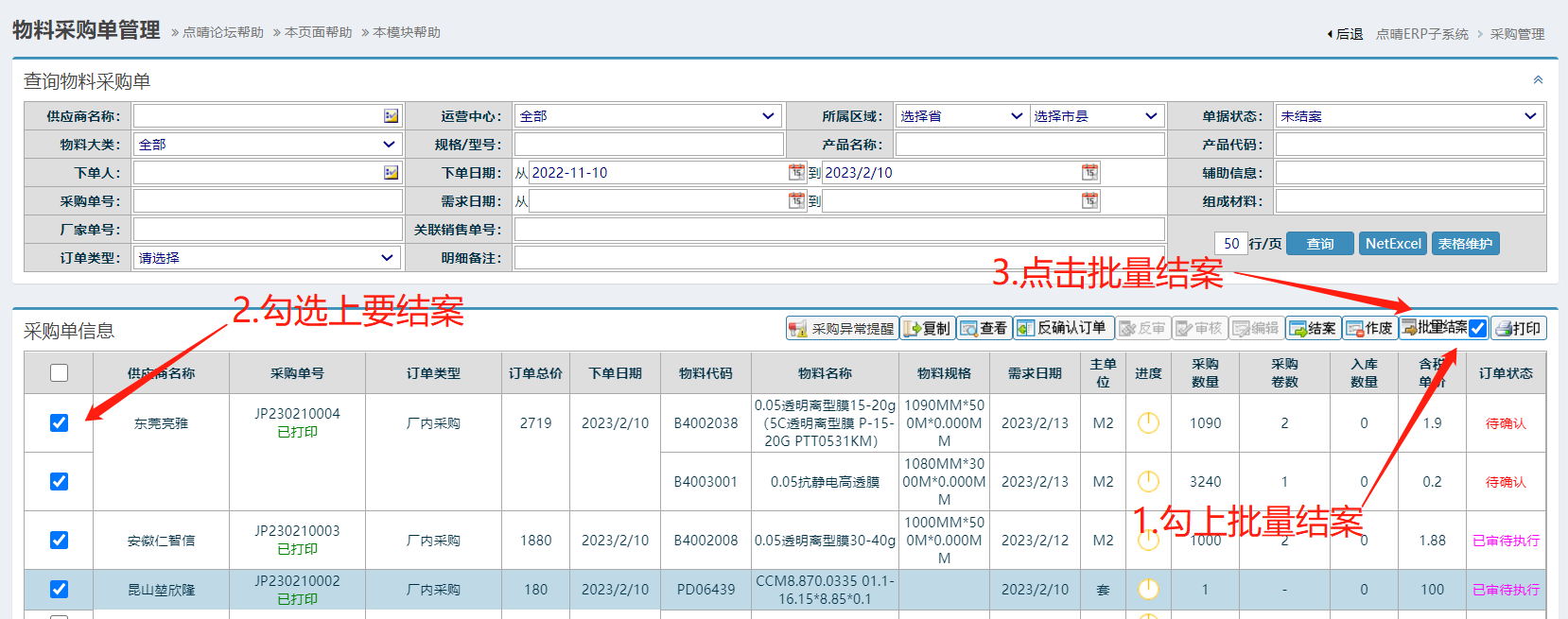Click the 复制 copy toolbar button
The image size is (1568, 619).
pos(927,328)
